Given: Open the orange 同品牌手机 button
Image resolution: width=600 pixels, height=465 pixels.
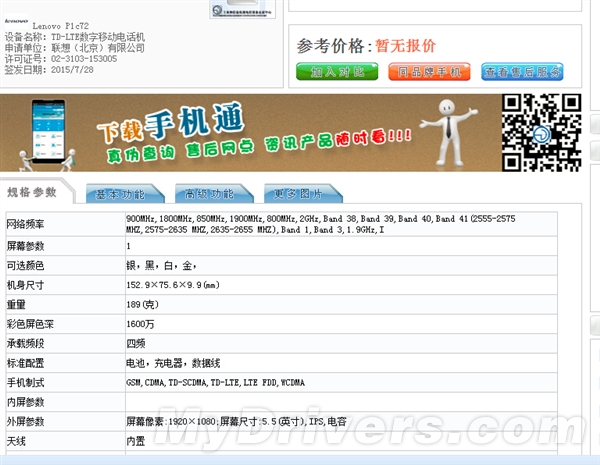Looking at the screenshot, I should tap(429, 72).
